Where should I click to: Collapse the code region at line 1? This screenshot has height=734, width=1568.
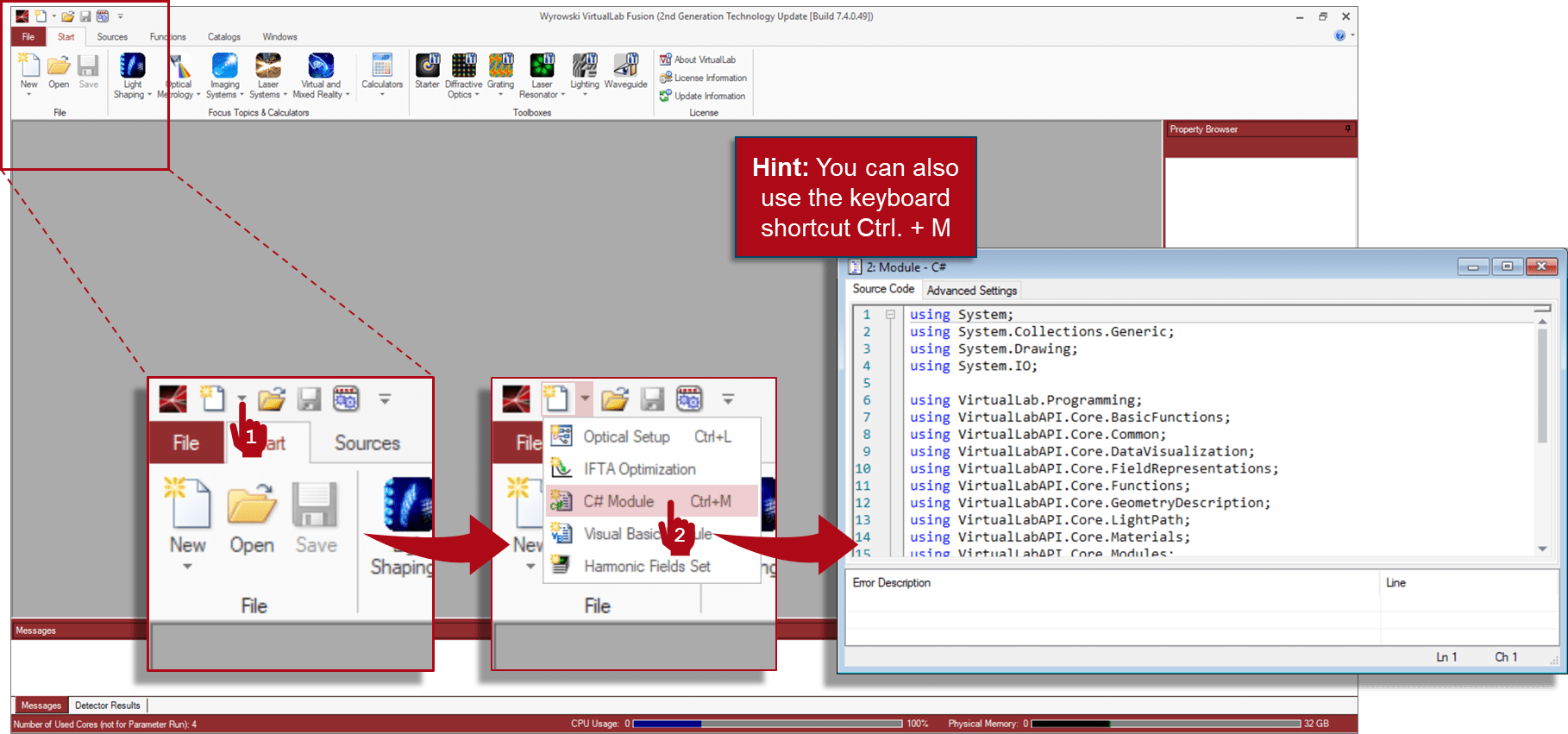(891, 315)
